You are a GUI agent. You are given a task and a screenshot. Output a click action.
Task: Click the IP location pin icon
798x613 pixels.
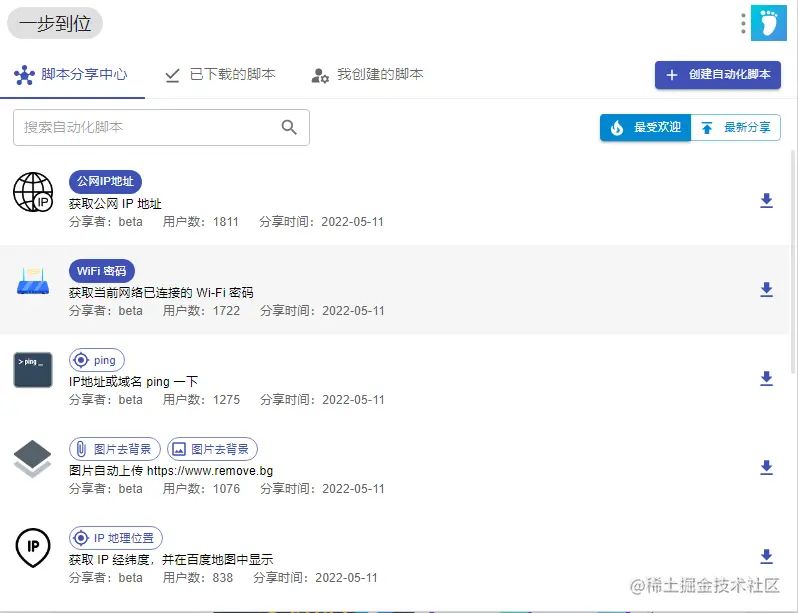33,548
